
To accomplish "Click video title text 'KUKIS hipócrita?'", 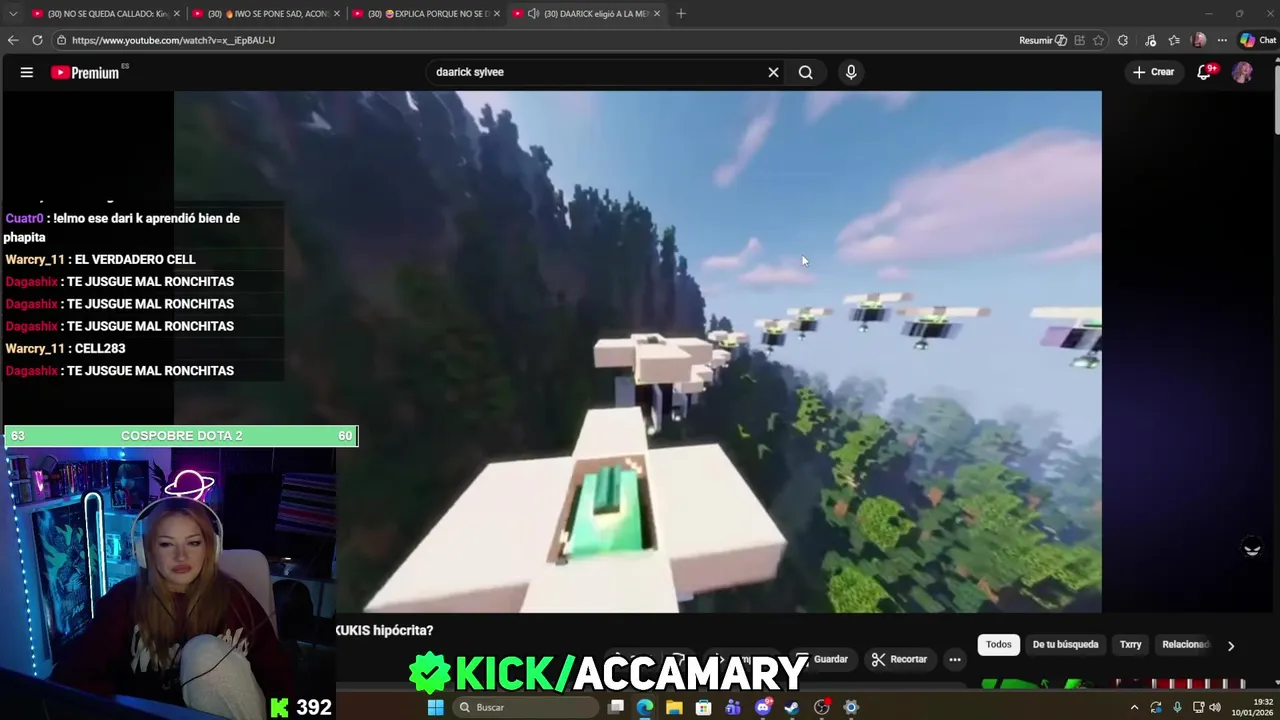I will point(385,630).
